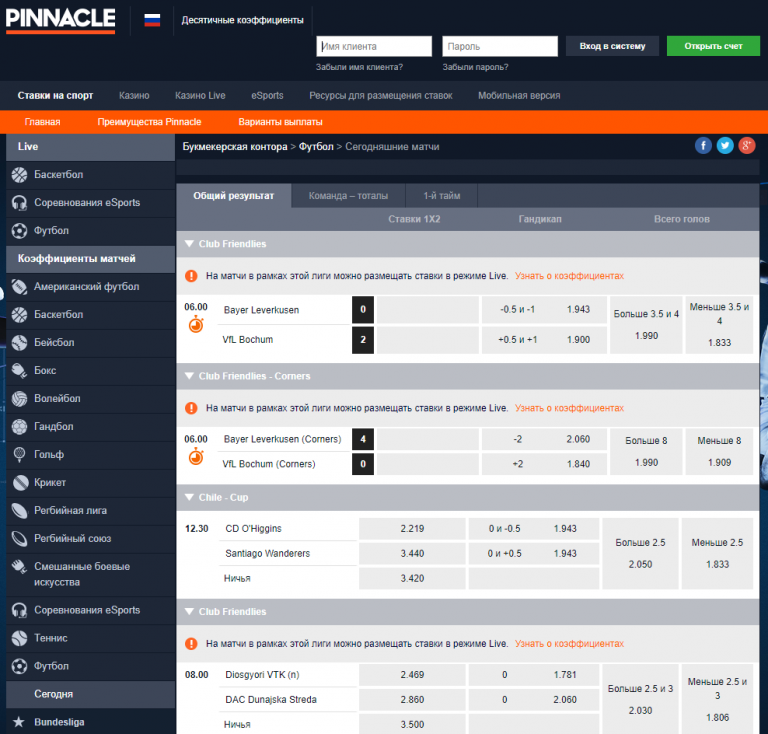This screenshot has height=734, width=768.
Task: Open Десятичные коэффициенты odds format selector
Action: point(242,20)
